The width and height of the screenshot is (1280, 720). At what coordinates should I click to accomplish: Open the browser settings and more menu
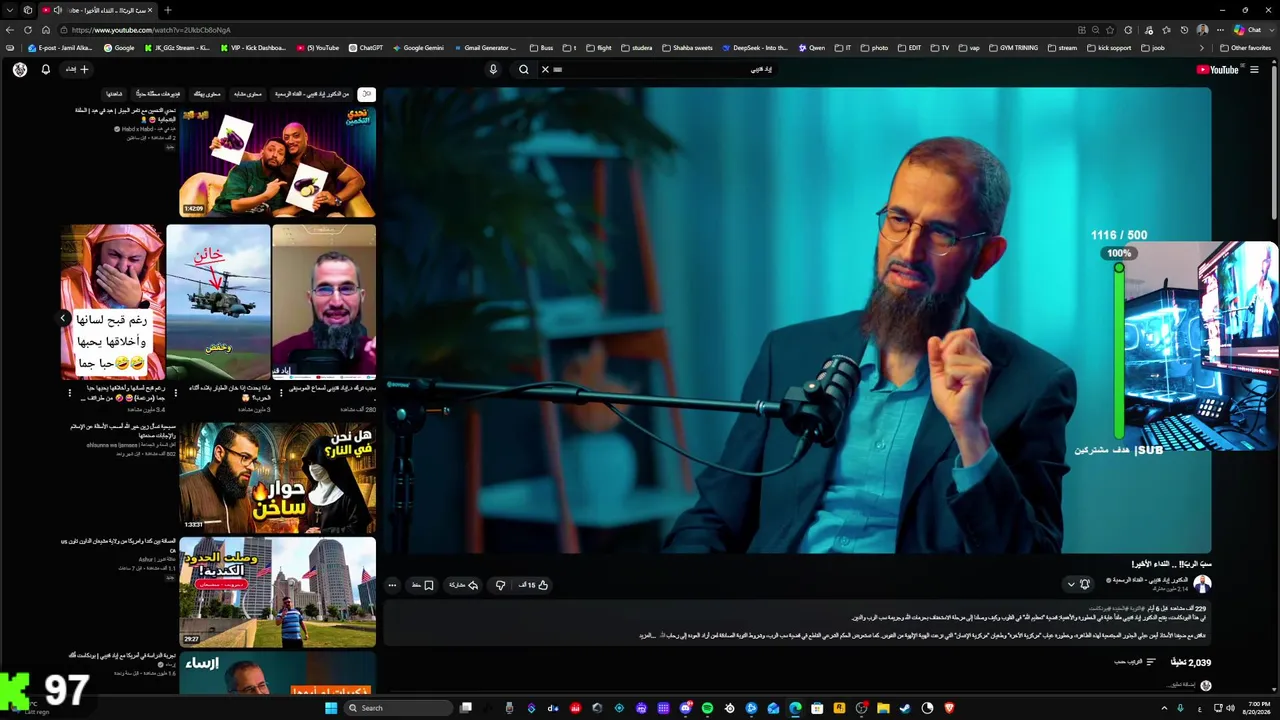pos(1220,30)
